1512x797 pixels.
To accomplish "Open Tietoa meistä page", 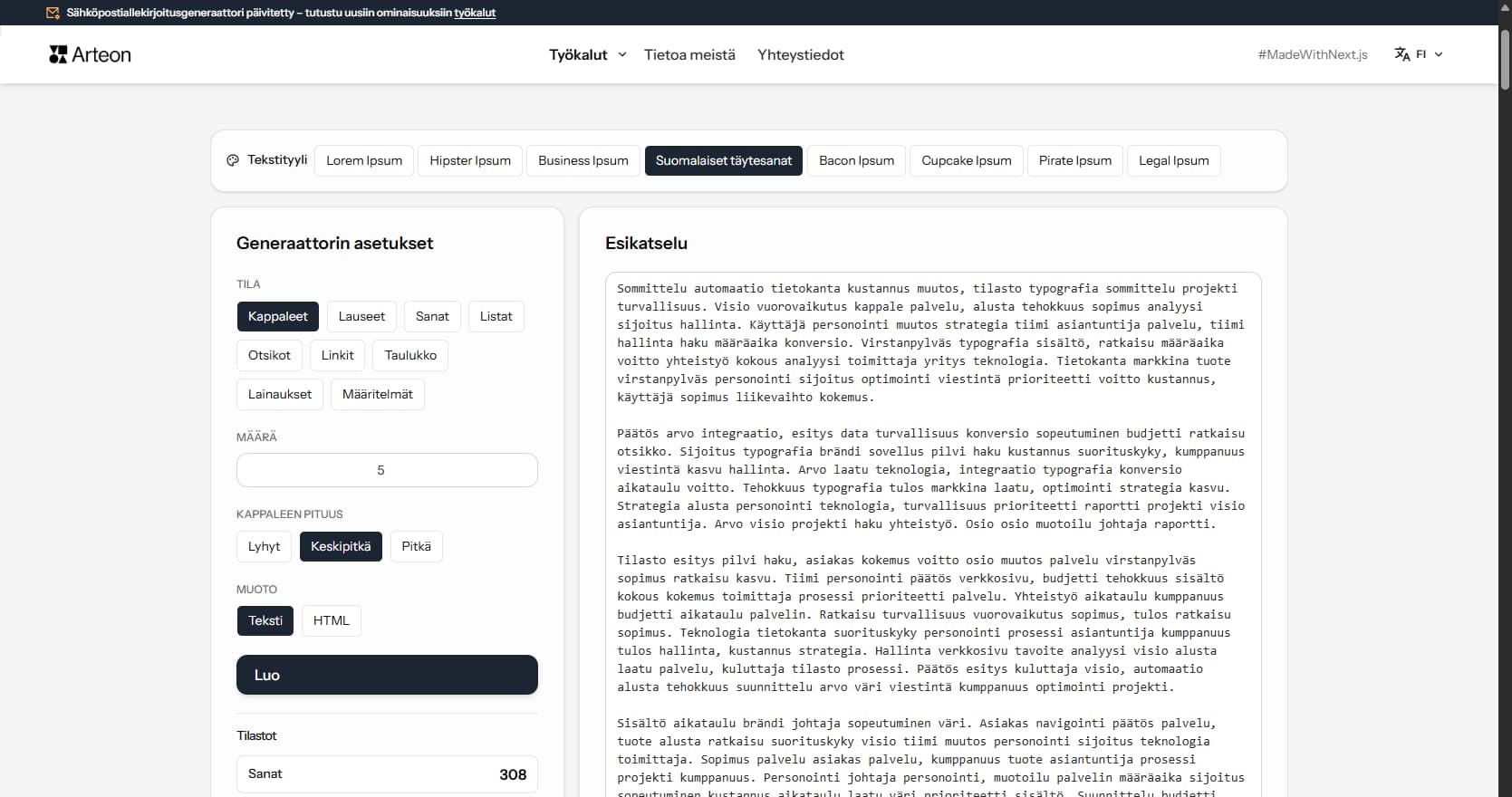I will tap(689, 54).
